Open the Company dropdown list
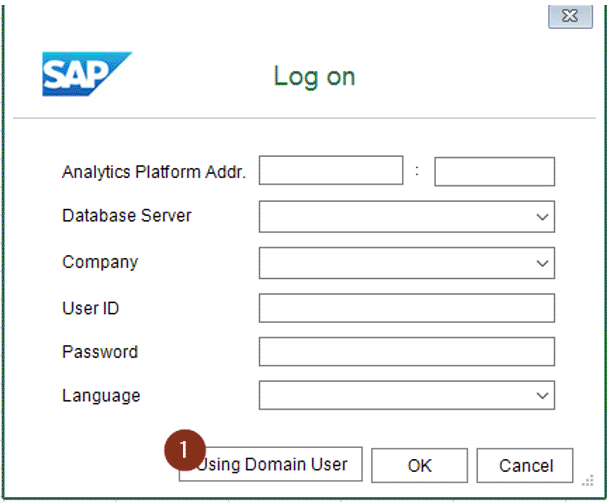Screen dimensions: 607x502 [x=542, y=263]
